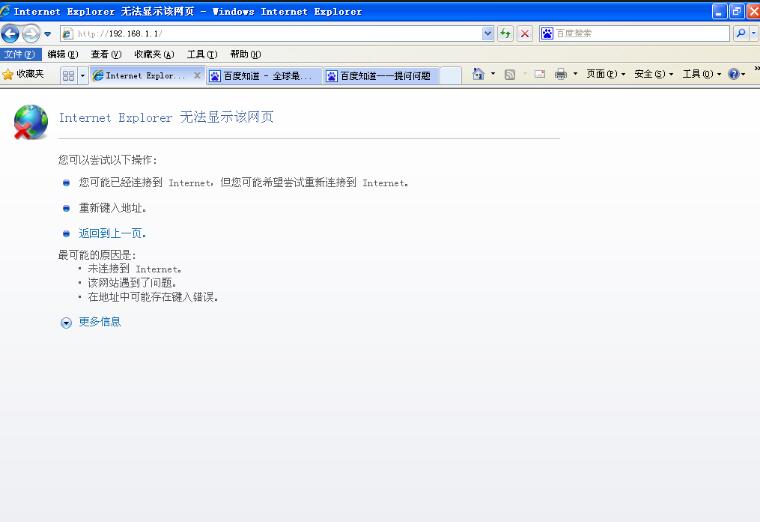Click the text 该网站遇到了问题
This screenshot has height=522, width=760.
tap(132, 283)
